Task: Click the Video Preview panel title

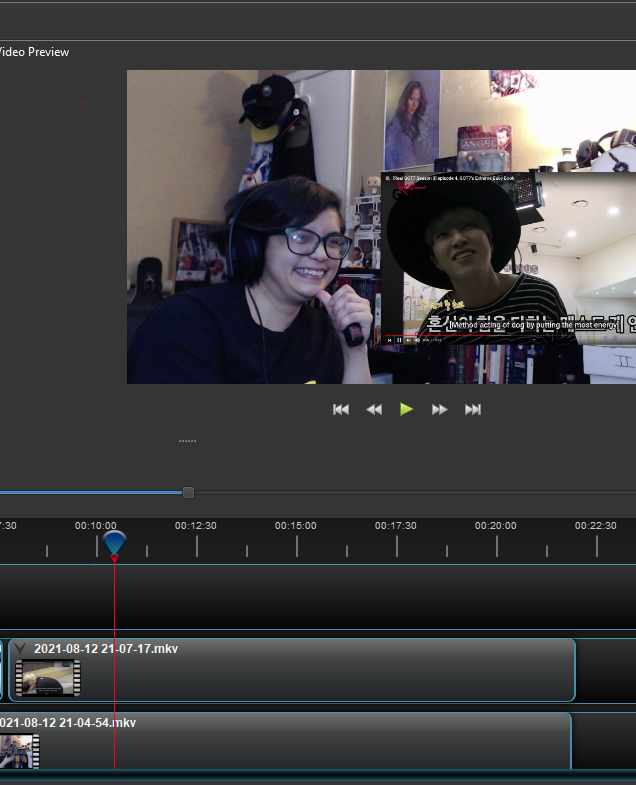Action: (x=34, y=52)
